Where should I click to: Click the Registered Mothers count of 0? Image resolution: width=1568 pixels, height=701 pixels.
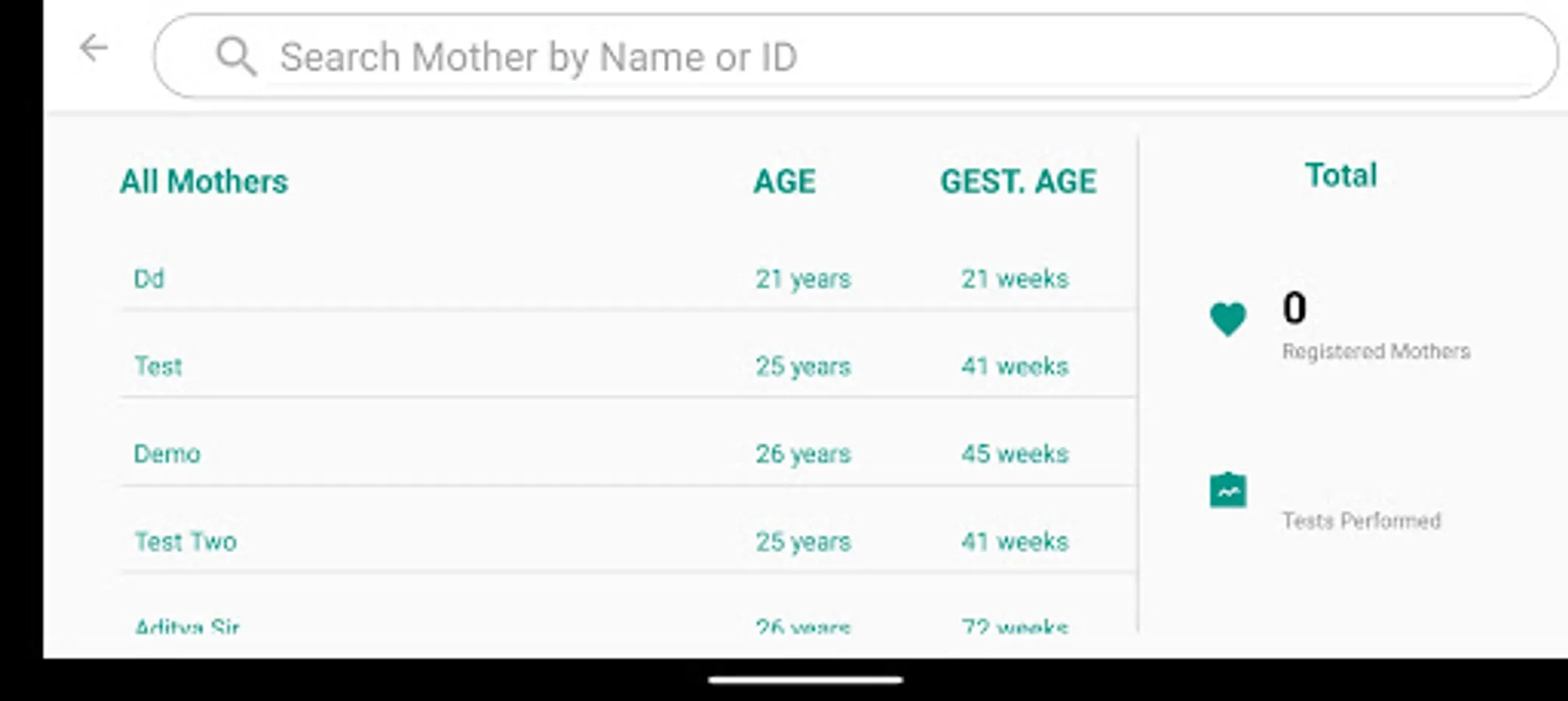tap(1294, 308)
